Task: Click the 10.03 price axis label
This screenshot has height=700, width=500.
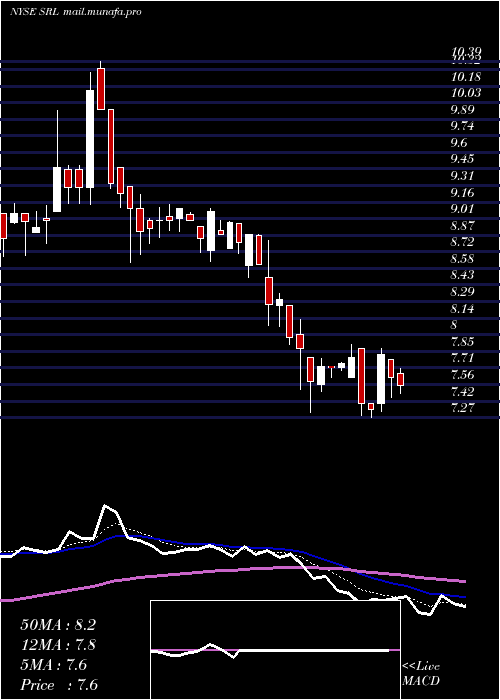Action: tap(466, 93)
